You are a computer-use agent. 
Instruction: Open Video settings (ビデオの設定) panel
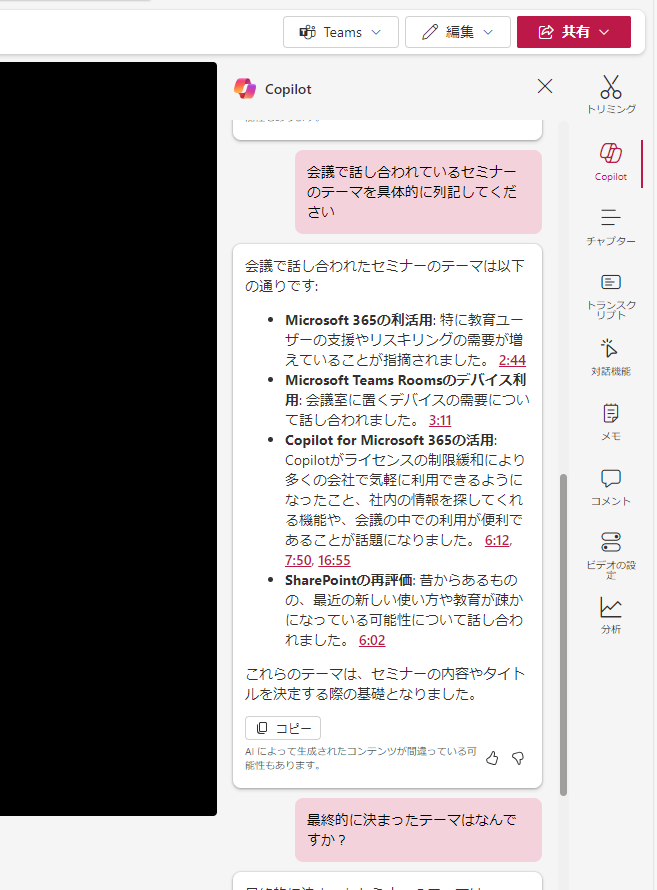(x=610, y=555)
